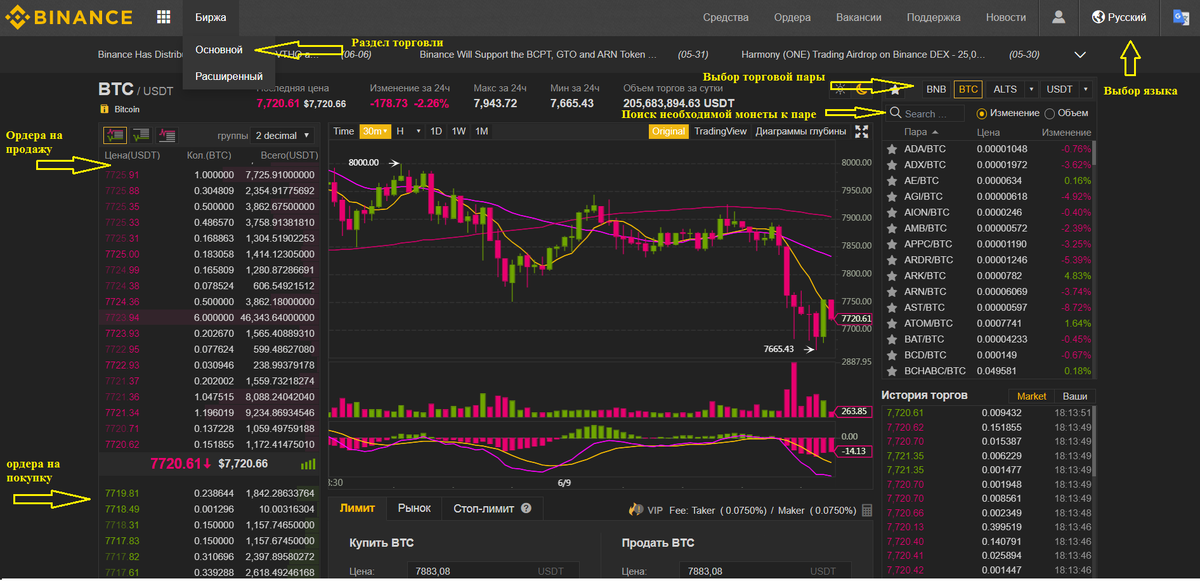This screenshot has width=1200, height=581.
Task: Open the Средства menu item
Action: [x=726, y=17]
